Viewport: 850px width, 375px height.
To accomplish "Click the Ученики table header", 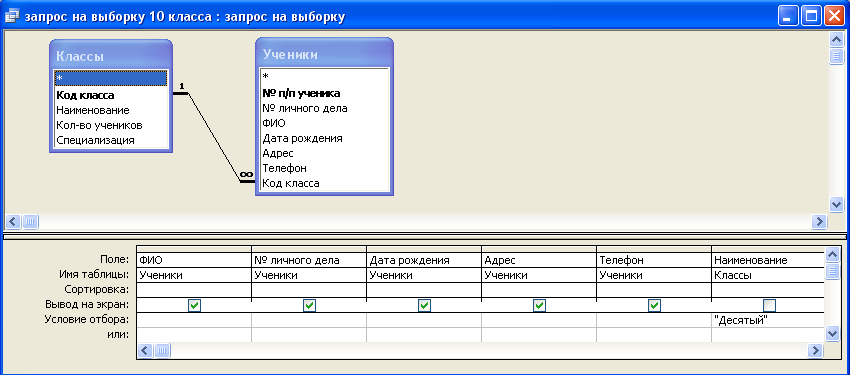I will click(324, 54).
